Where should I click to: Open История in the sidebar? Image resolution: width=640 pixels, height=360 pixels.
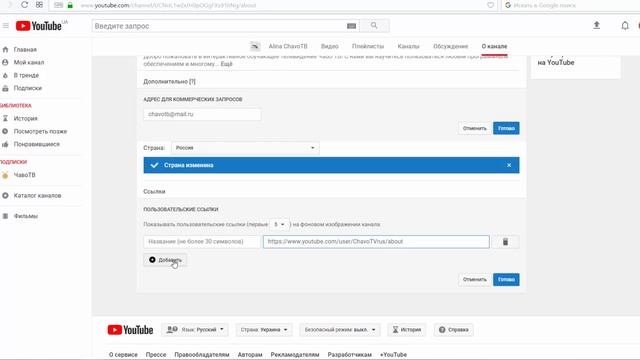click(25, 118)
